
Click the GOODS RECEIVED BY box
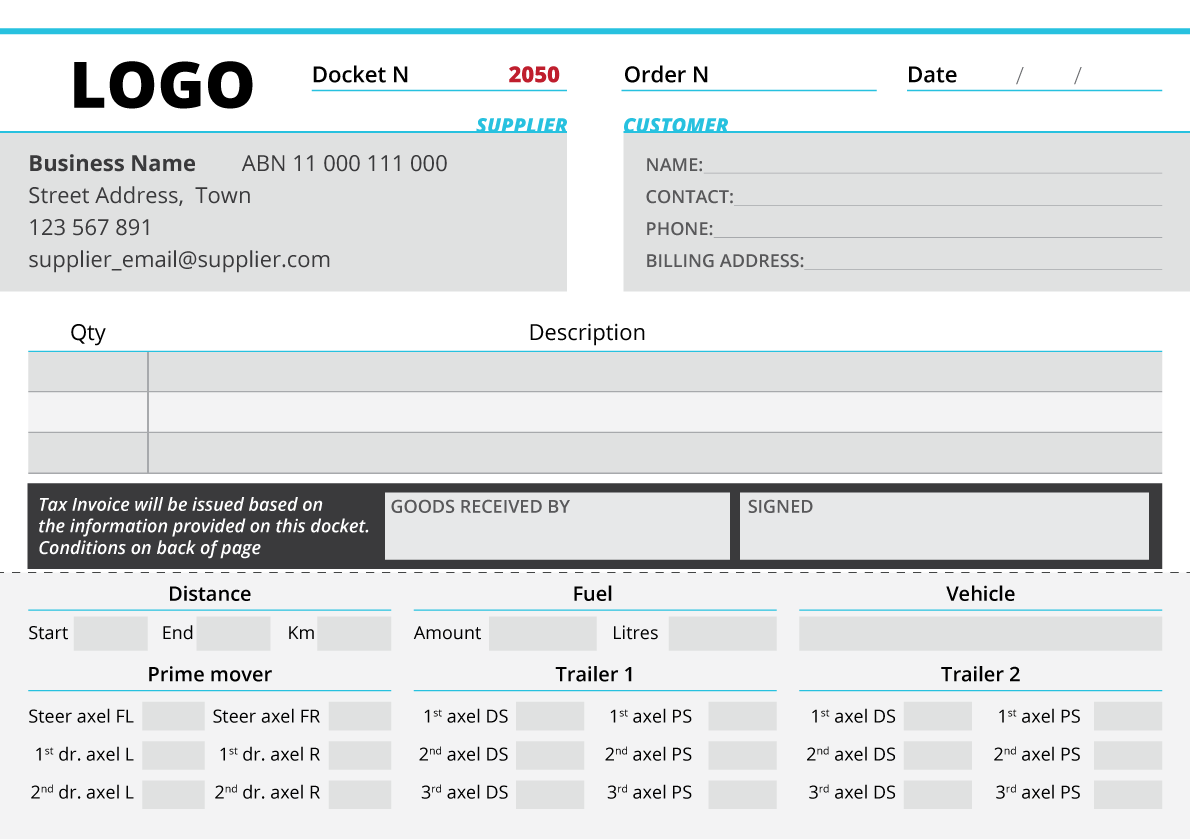(557, 526)
